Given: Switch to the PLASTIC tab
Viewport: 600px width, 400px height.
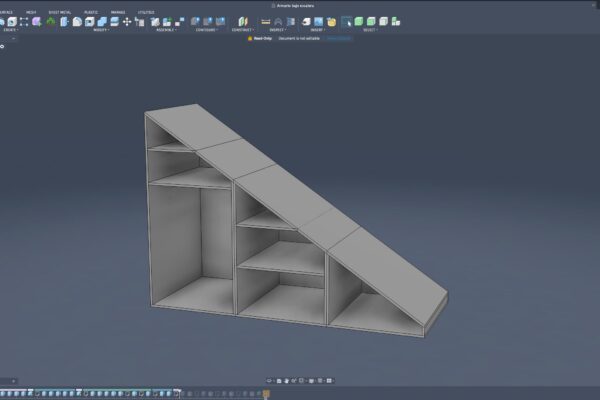Looking at the screenshot, I should (91, 12).
